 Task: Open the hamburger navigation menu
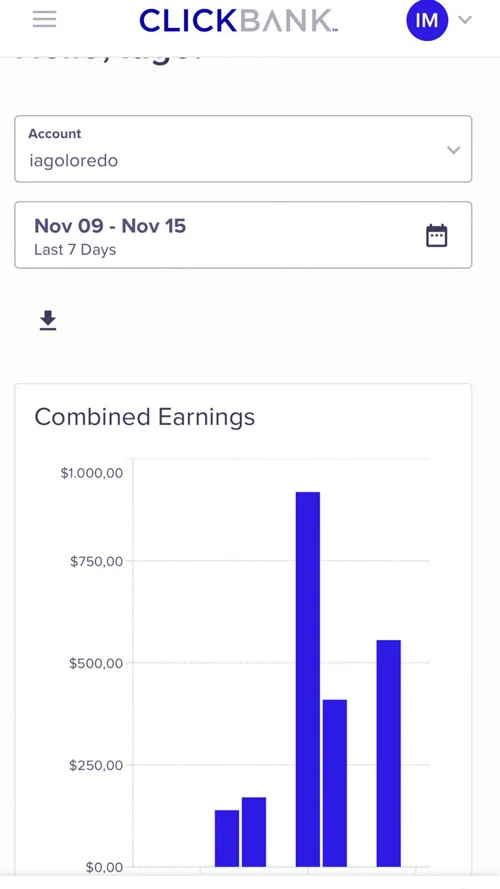(x=44, y=20)
